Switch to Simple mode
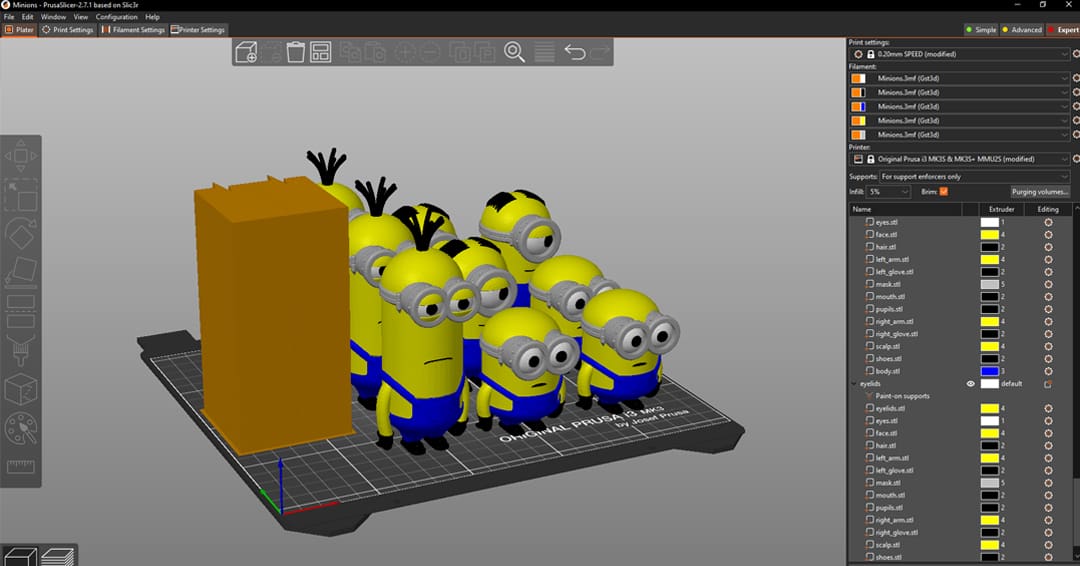The image size is (1080, 566). (981, 30)
